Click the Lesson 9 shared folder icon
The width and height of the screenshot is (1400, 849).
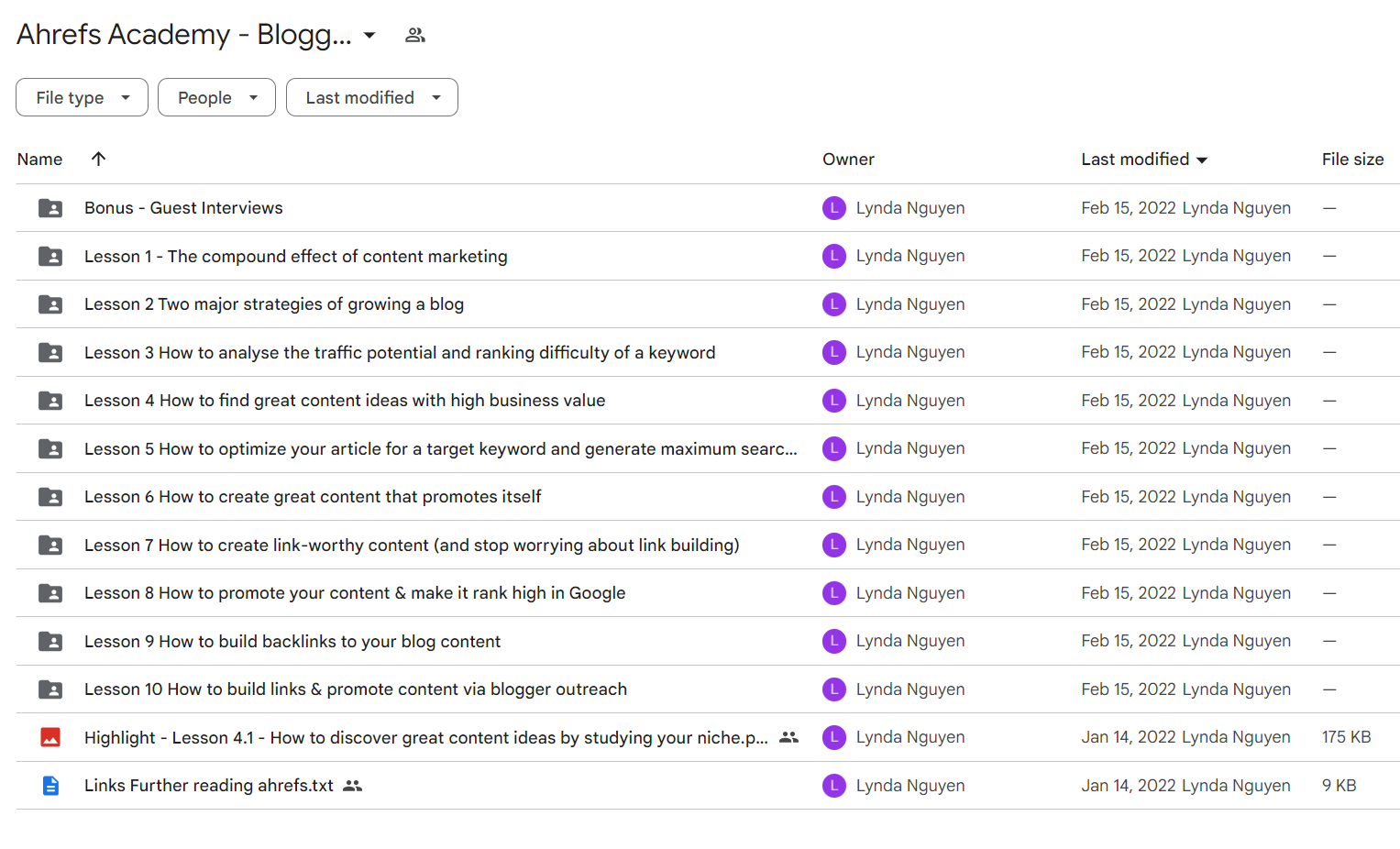50,641
